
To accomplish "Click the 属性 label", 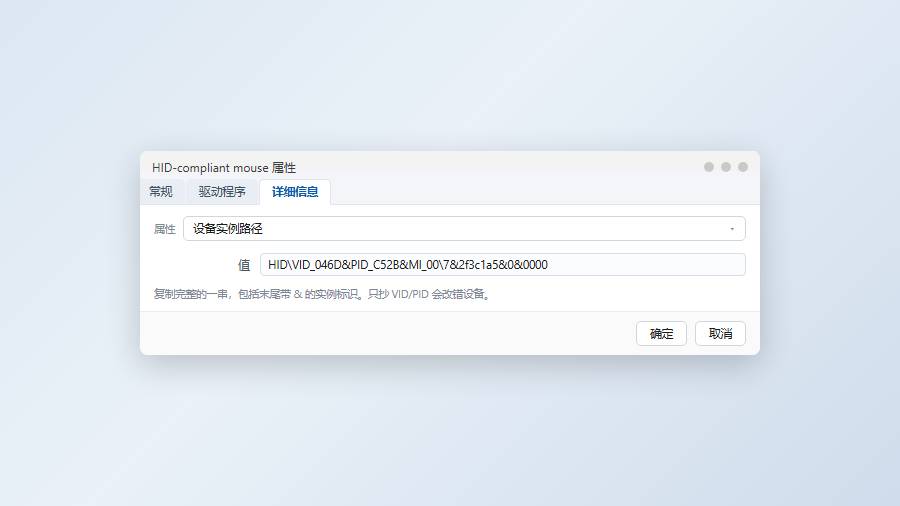I will (164, 229).
